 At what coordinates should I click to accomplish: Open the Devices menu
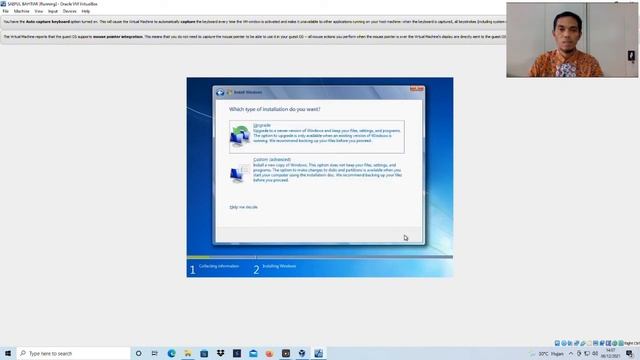[69, 11]
